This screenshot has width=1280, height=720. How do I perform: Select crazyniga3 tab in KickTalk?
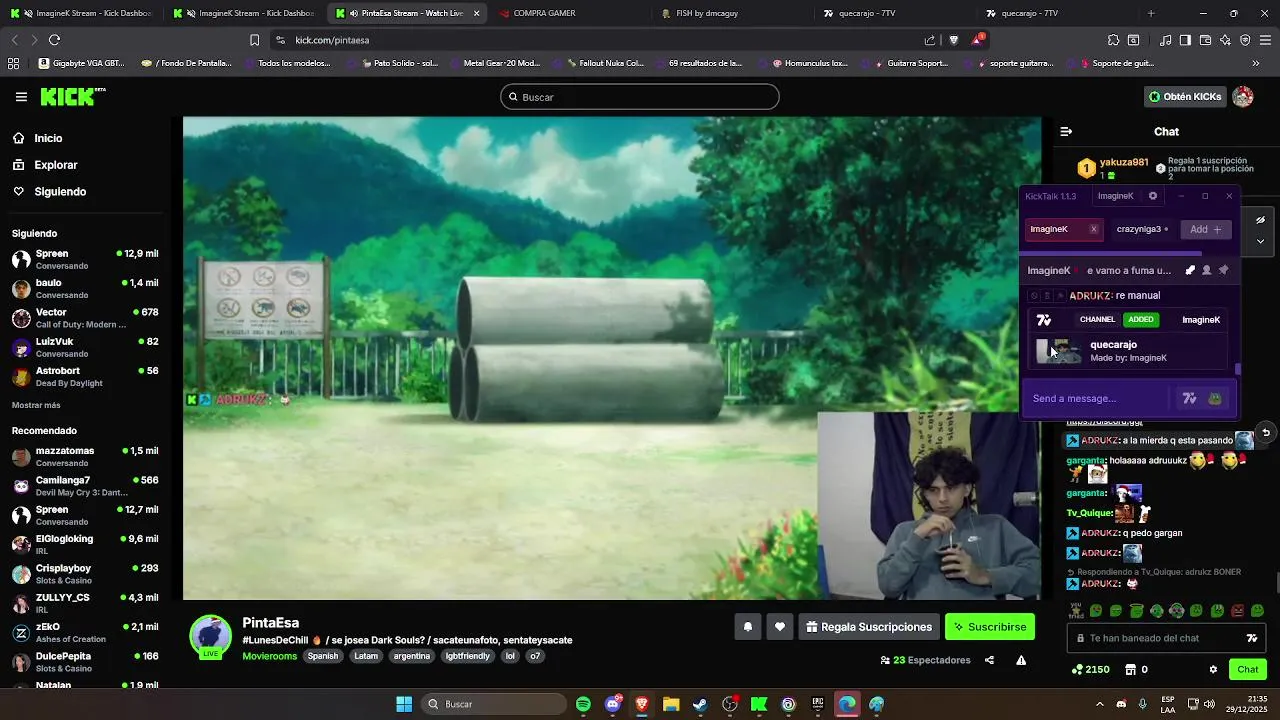[1142, 229]
